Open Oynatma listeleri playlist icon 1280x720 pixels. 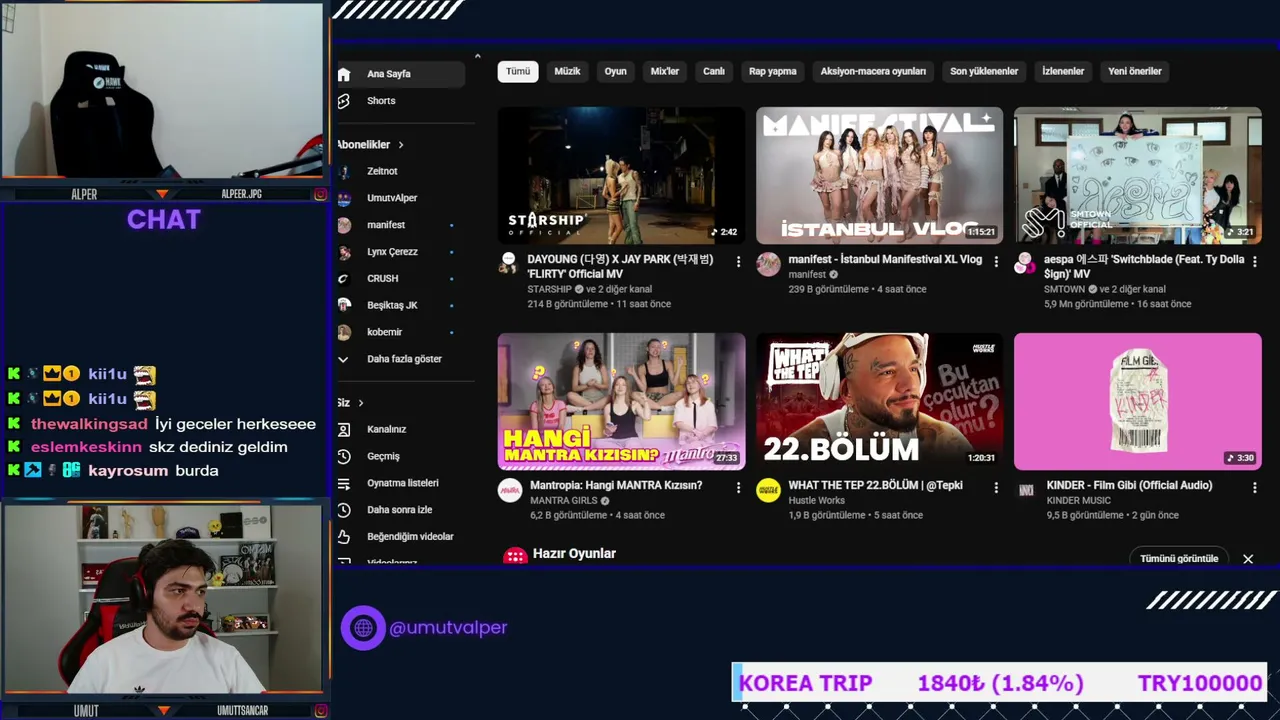point(344,483)
